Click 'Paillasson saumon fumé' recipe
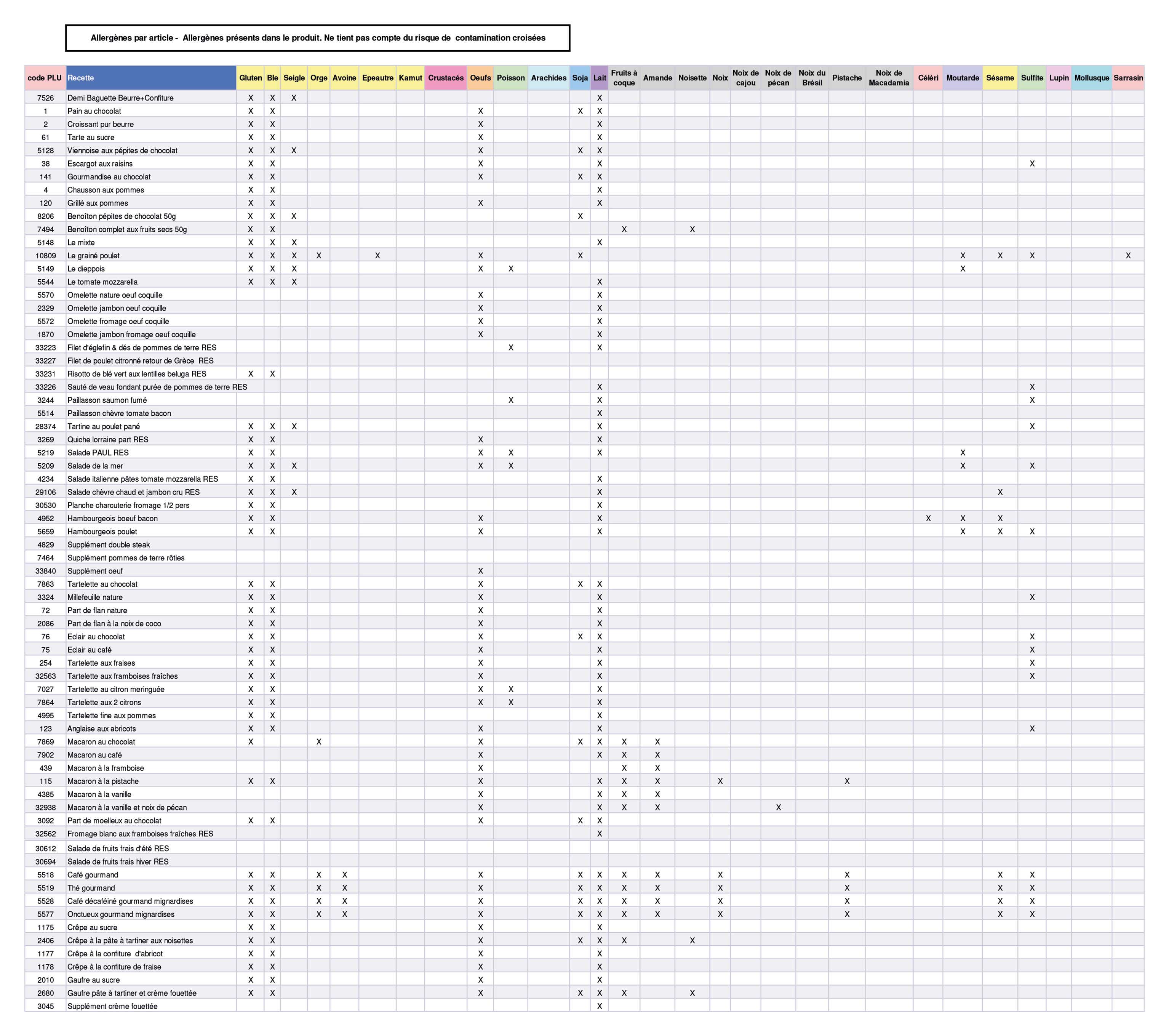1169x1036 pixels. [107, 400]
